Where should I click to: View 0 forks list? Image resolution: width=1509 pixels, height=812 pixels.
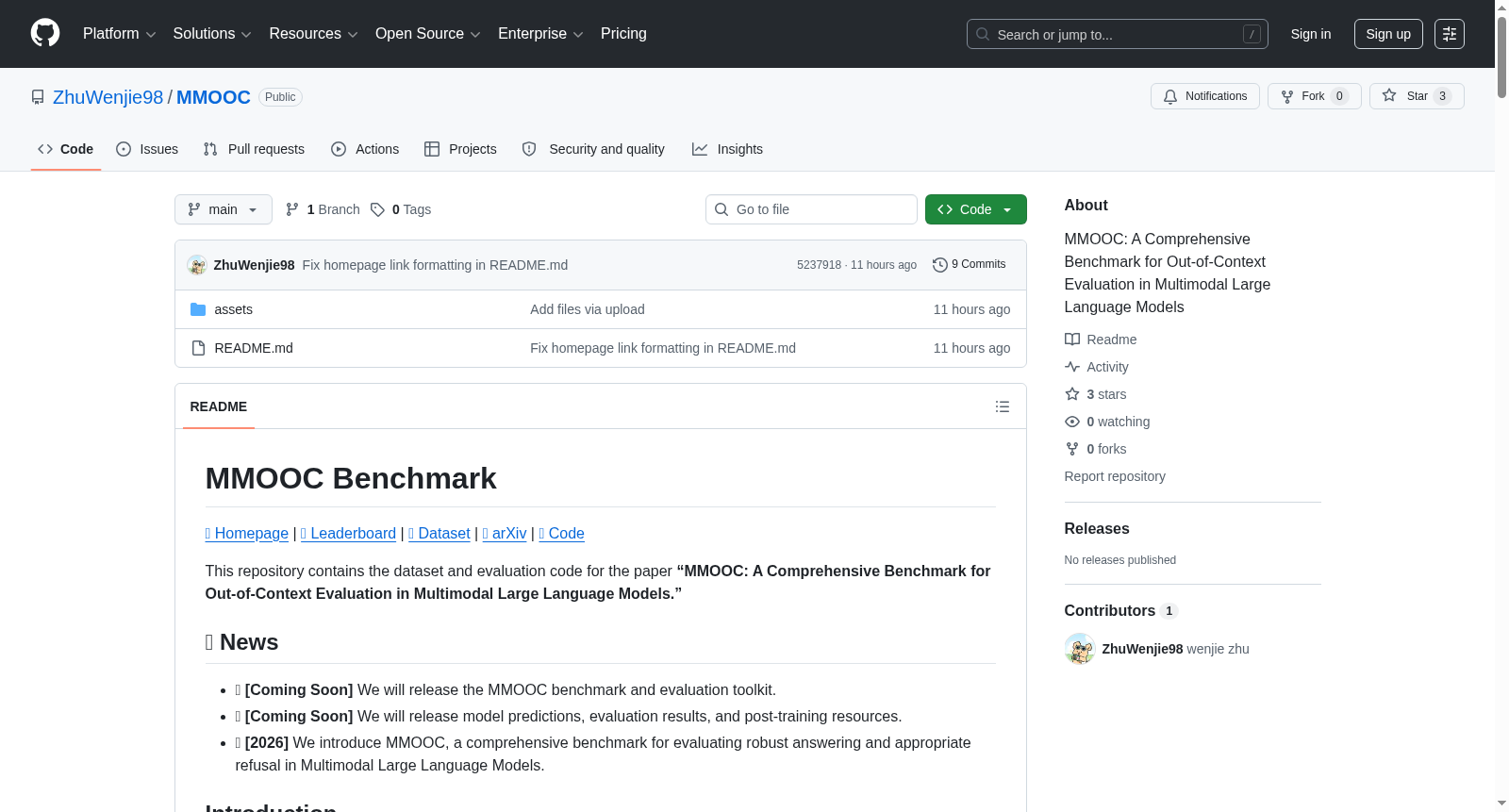point(1096,449)
